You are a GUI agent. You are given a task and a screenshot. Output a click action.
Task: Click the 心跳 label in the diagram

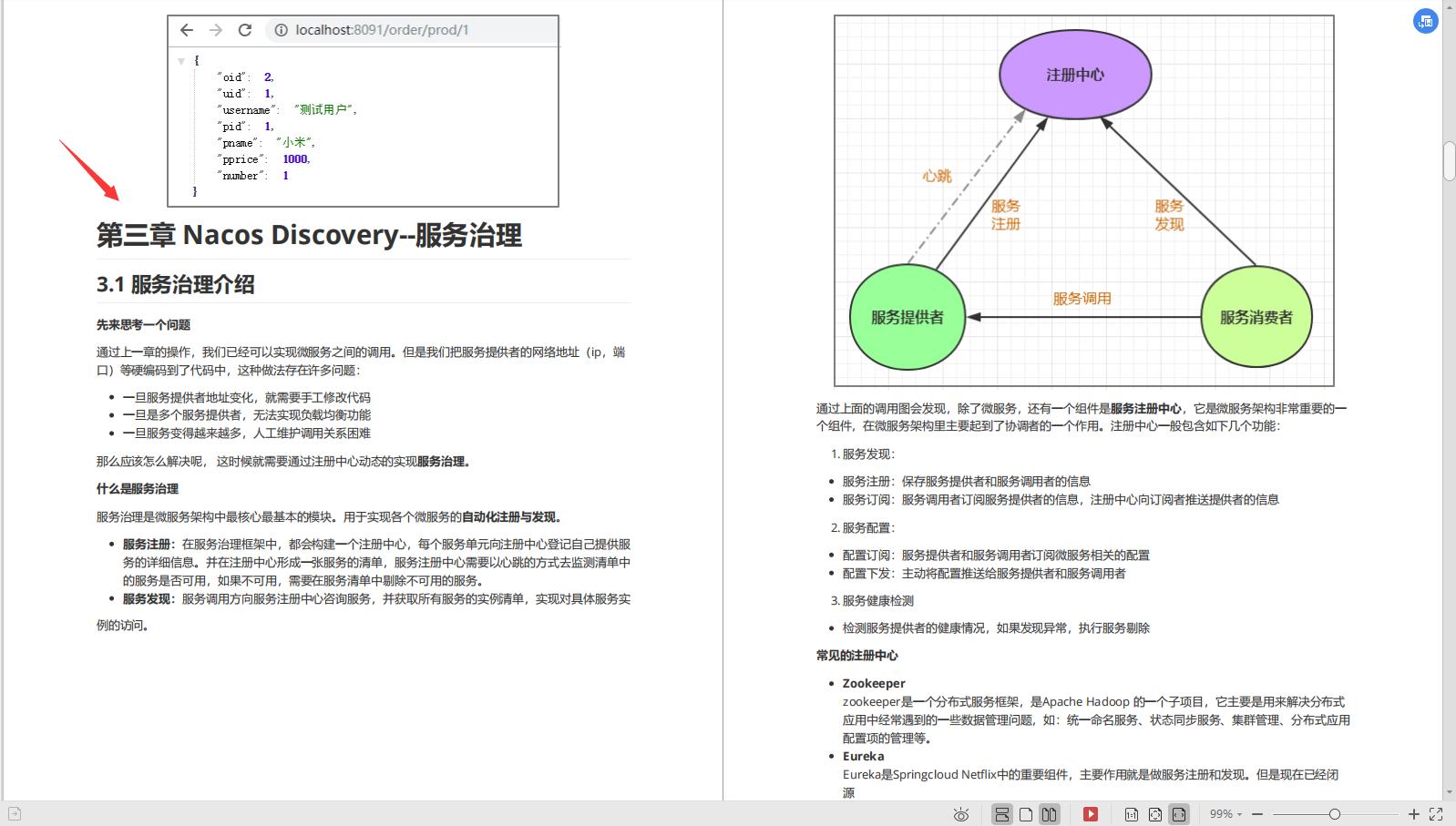pyautogui.click(x=937, y=176)
